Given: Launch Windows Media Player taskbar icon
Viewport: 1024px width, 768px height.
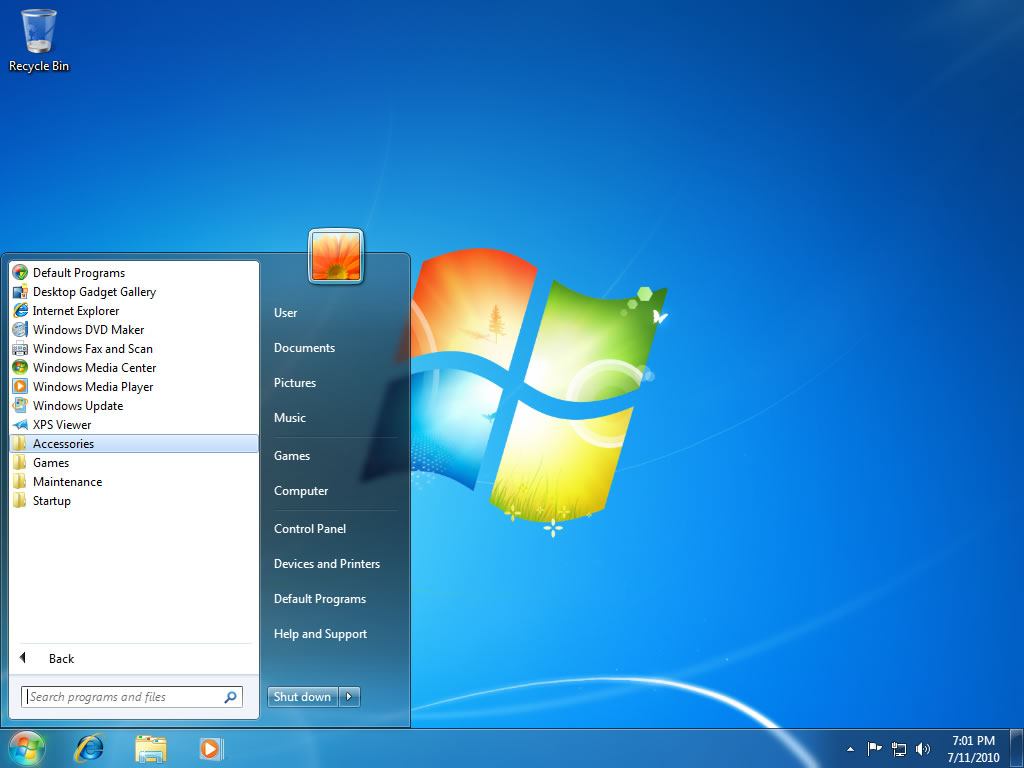Looking at the screenshot, I should [211, 748].
